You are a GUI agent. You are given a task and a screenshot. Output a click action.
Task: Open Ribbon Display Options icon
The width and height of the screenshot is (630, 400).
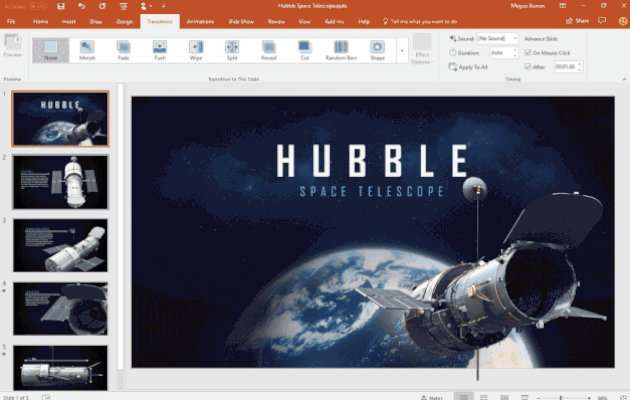(563, 6)
